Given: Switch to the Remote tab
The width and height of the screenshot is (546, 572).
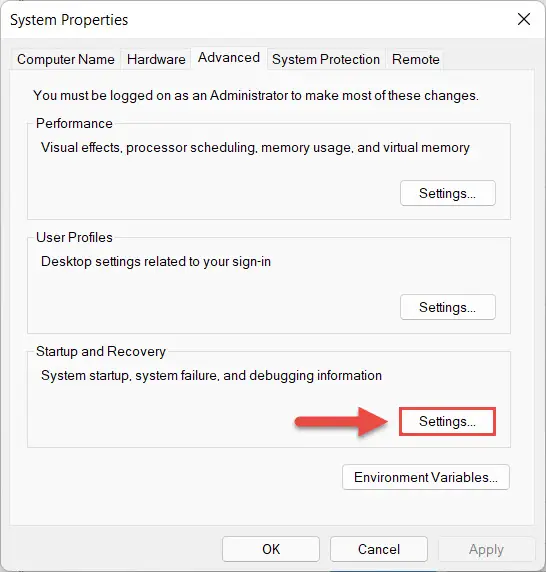Looking at the screenshot, I should 415,59.
